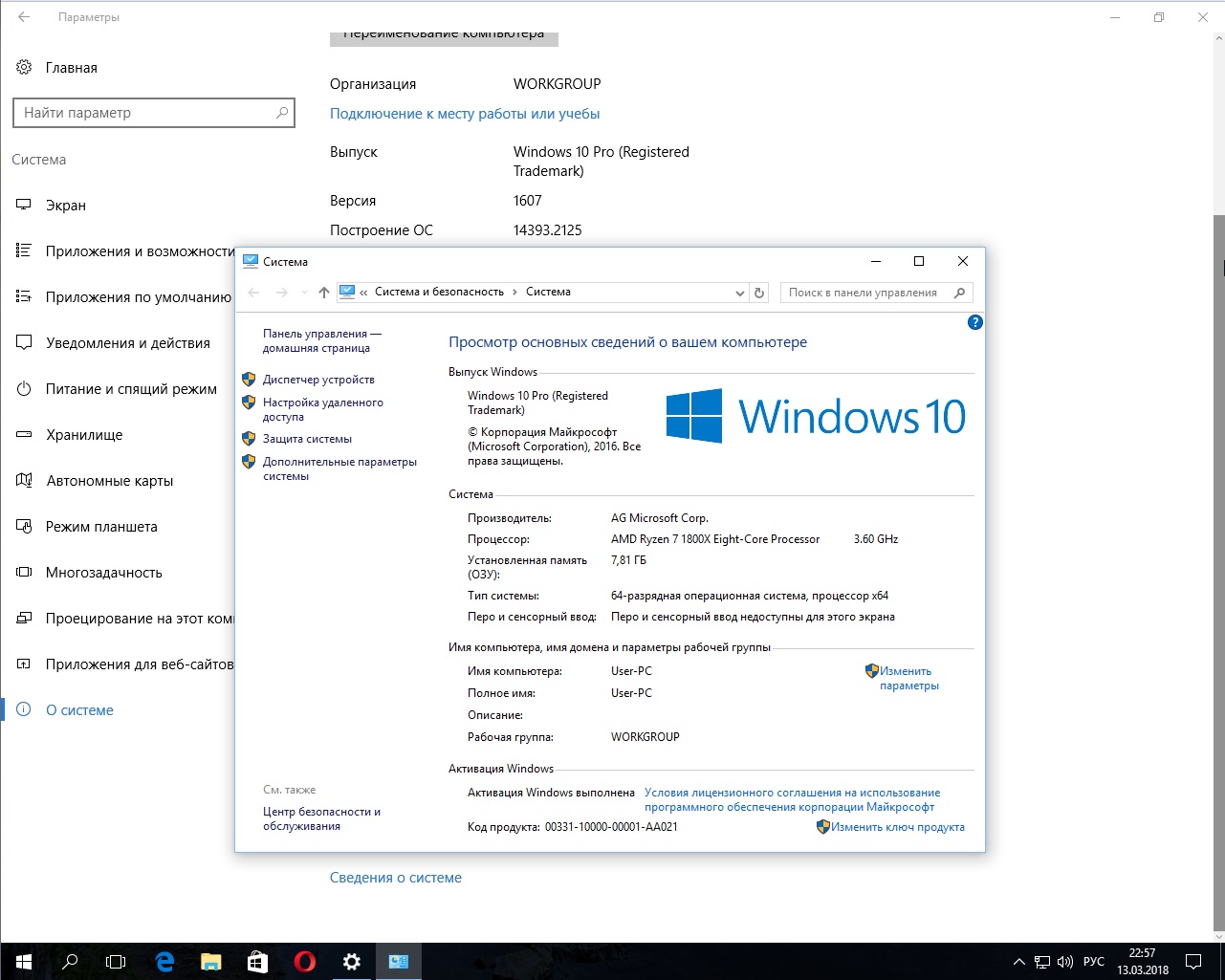Open Защита системы link
Image resolution: width=1225 pixels, height=980 pixels.
307,439
